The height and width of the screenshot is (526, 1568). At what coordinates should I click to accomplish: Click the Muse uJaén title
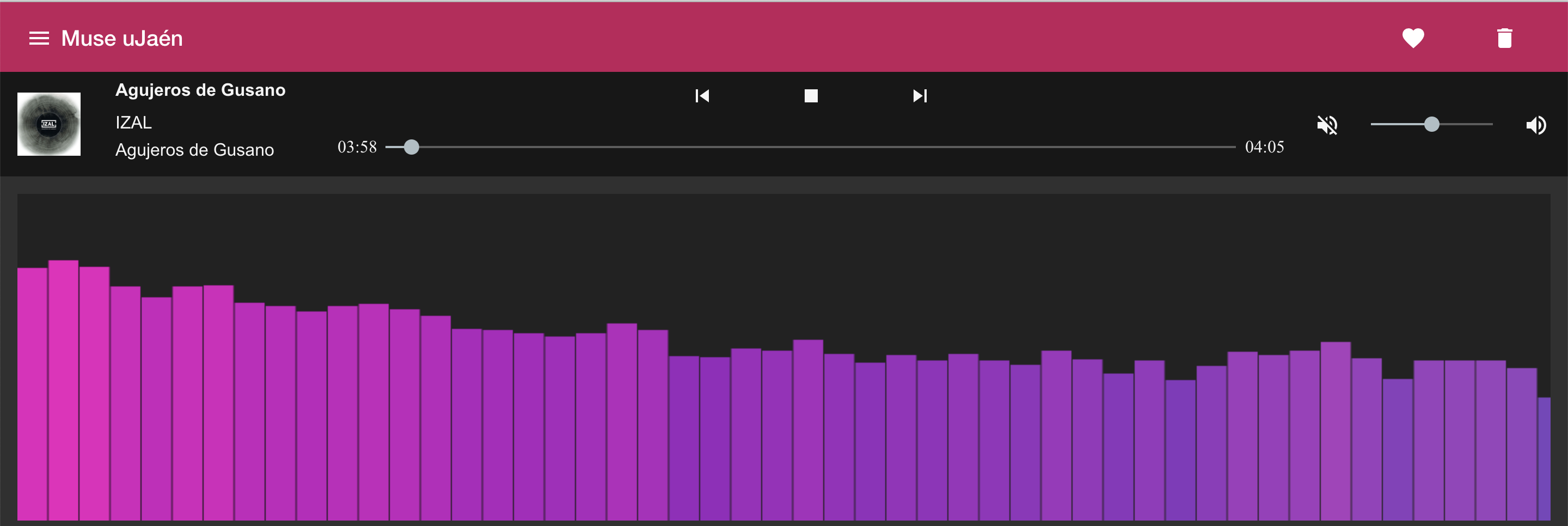(x=122, y=38)
